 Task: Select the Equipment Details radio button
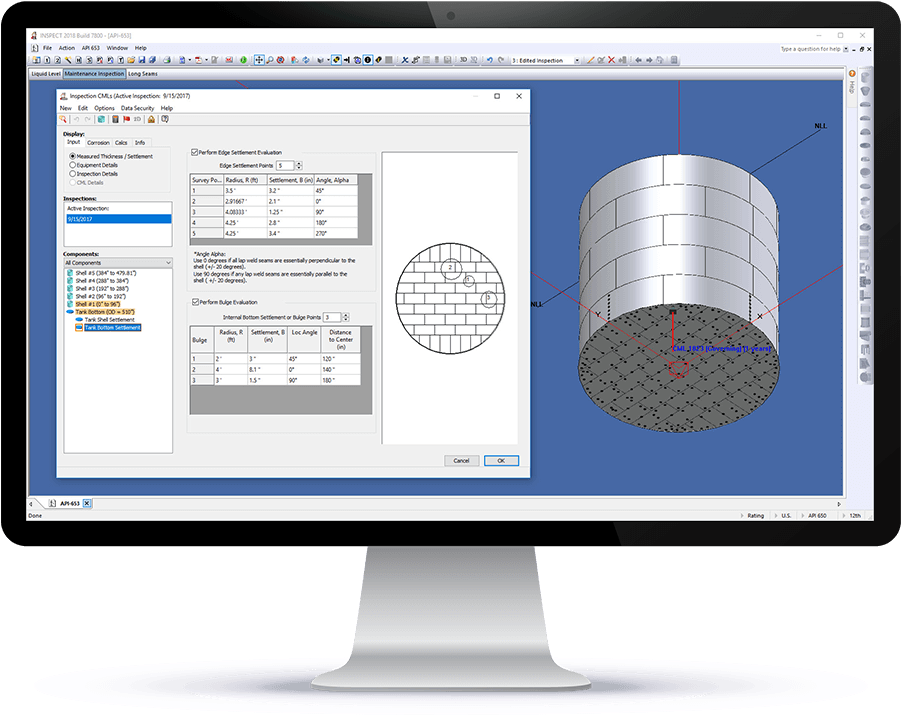(x=73, y=166)
